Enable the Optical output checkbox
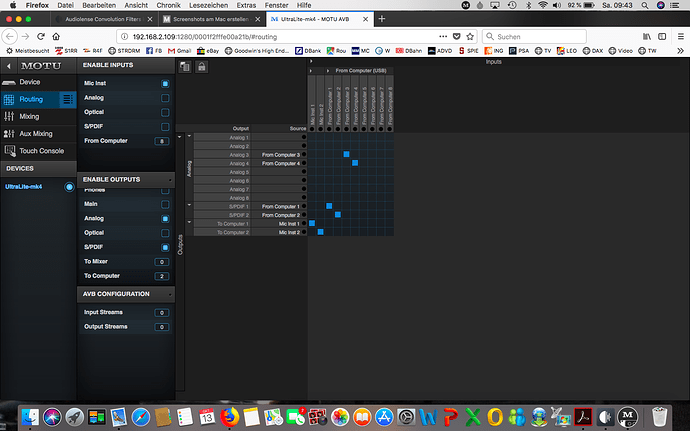The width and height of the screenshot is (690, 431). pyautogui.click(x=165, y=233)
